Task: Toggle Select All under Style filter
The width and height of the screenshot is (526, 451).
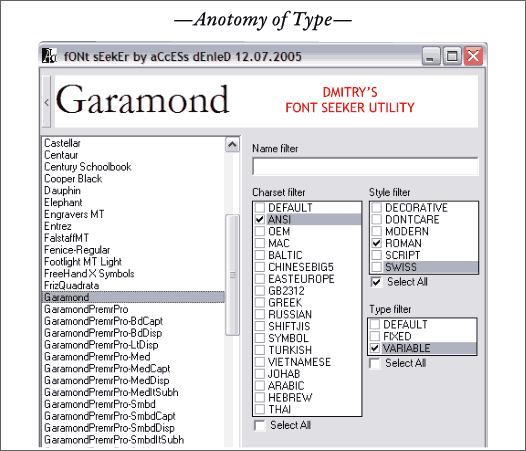Action: click(376, 282)
